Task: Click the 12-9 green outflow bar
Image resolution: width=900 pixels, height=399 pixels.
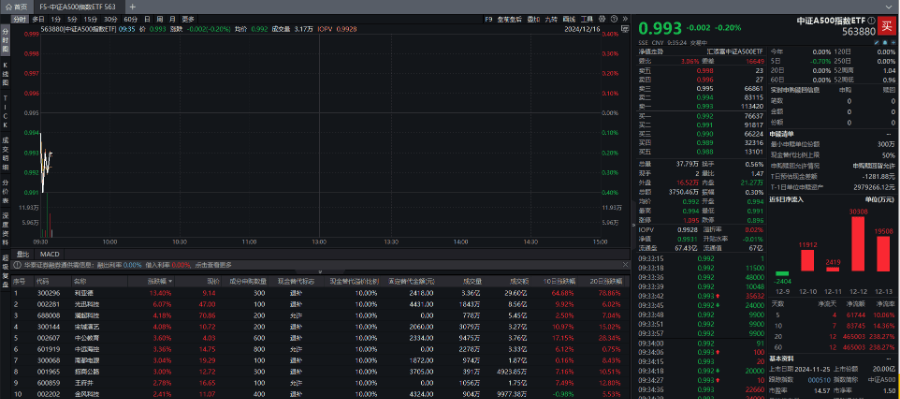Action: [782, 273]
